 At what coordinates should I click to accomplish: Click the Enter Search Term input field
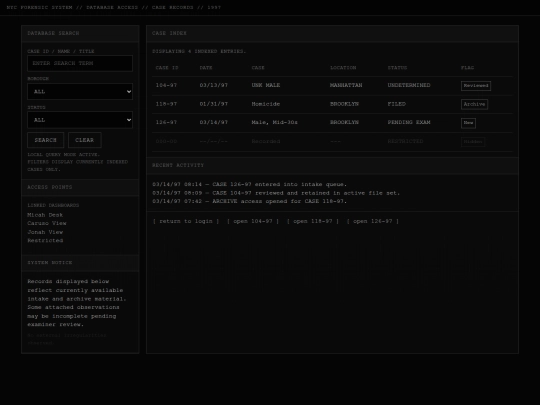[80, 63]
